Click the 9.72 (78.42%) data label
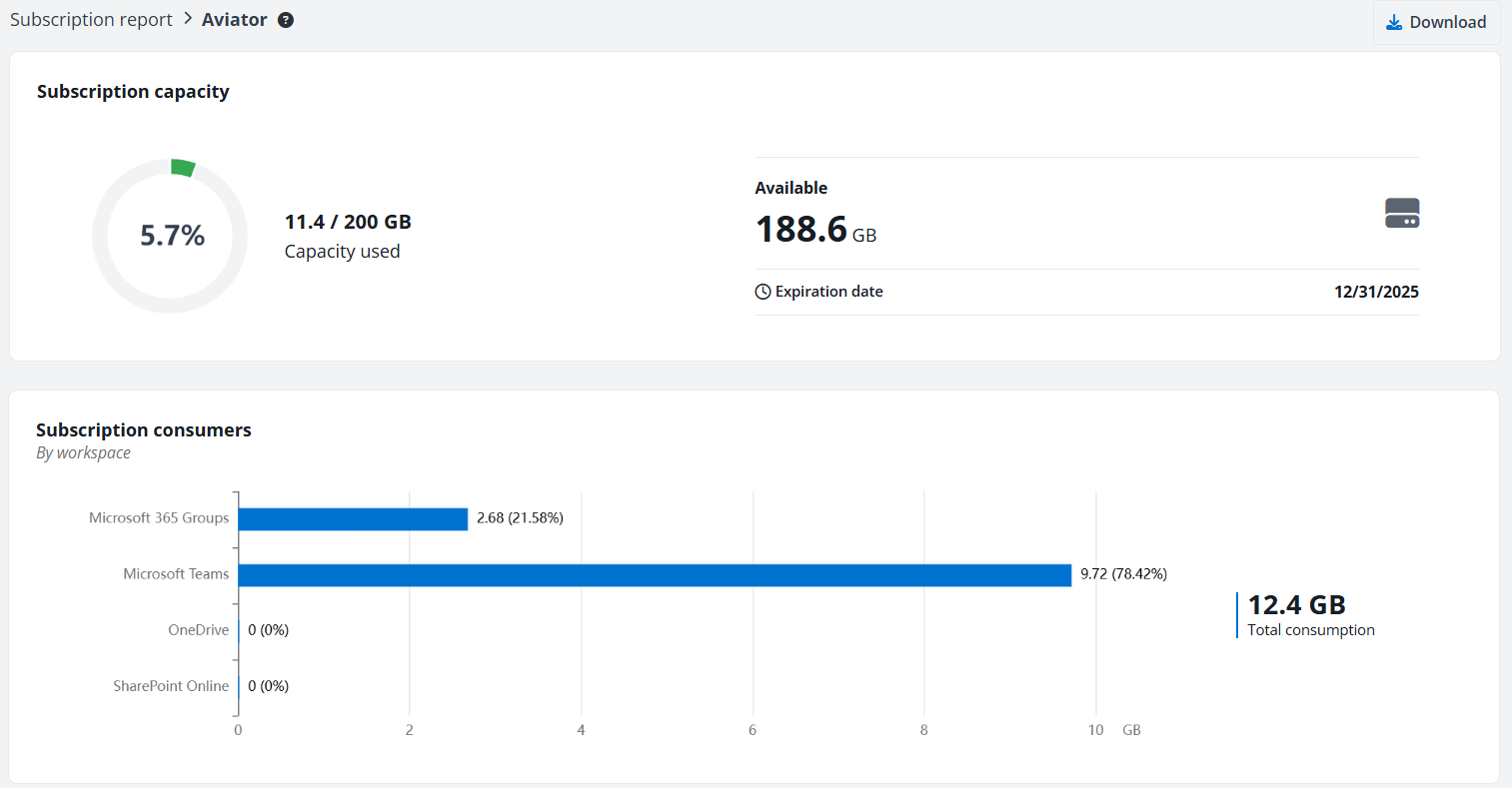The image size is (1512, 788). point(1123,574)
